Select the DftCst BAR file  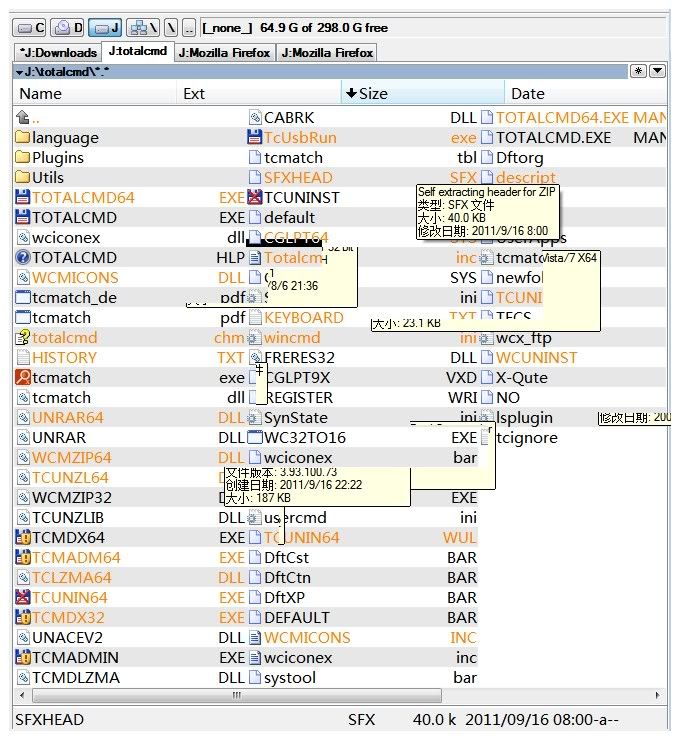[x=286, y=557]
